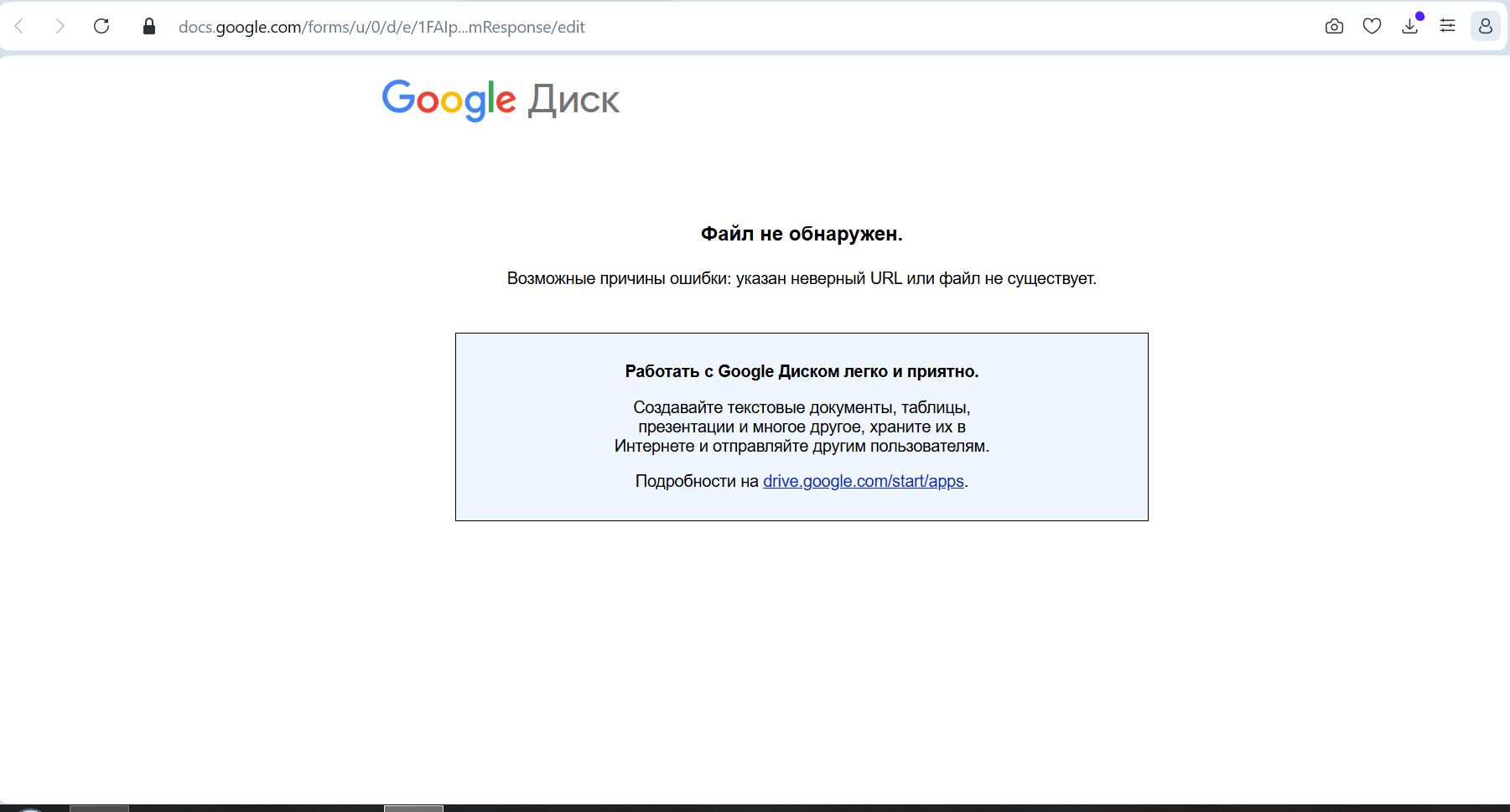Focus the address bar with docs.google.com URL
The image size is (1510, 812).
click(x=381, y=27)
